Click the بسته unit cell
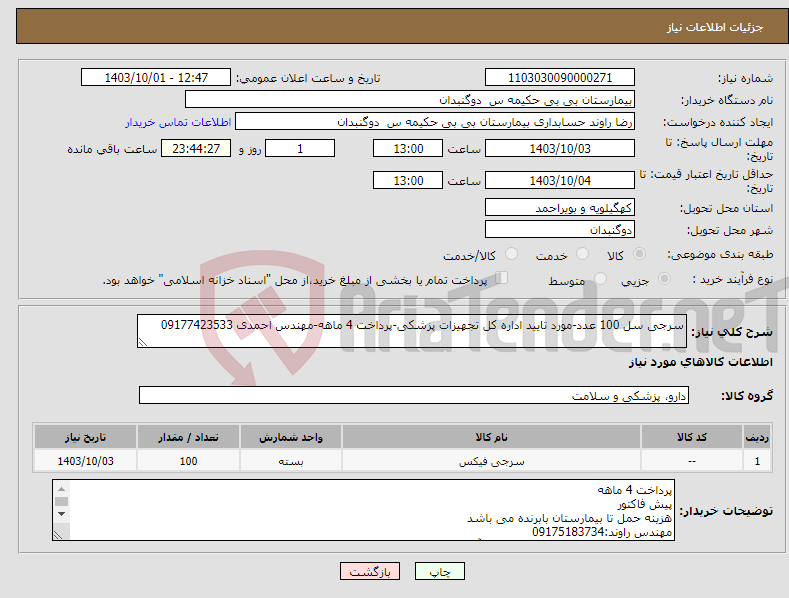Screen dimensions: 789x598 coord(291,461)
